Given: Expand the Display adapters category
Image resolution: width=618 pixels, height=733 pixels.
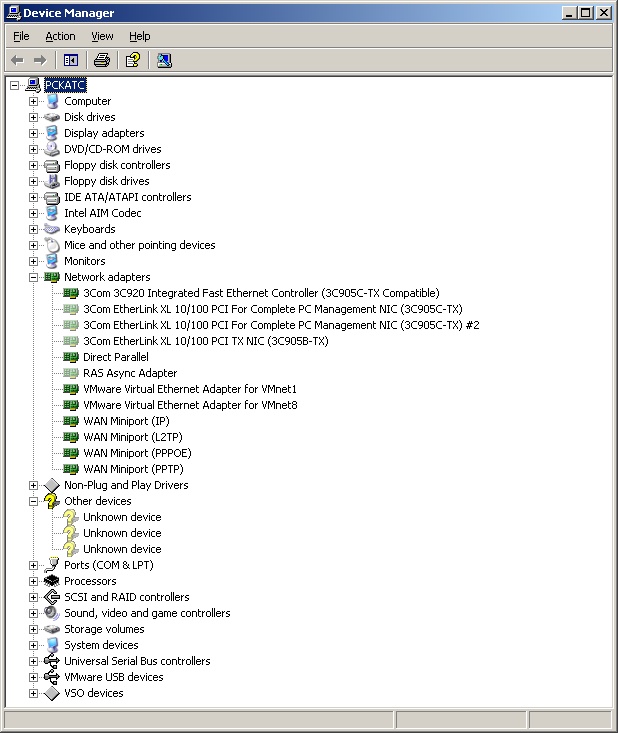Looking at the screenshot, I should pos(33,133).
